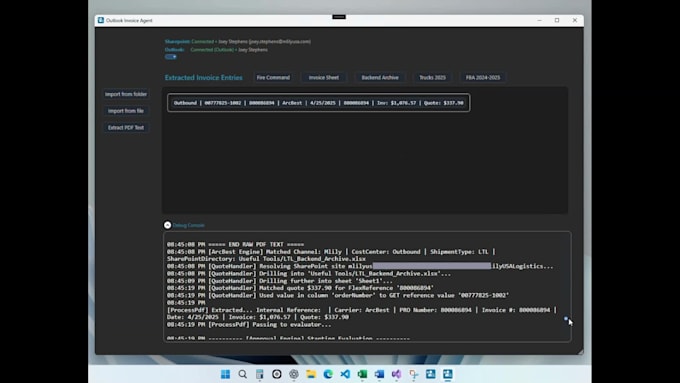Click the 'Passing to evaluator...' log line
Image resolution: width=680 pixels, height=383 pixels.
pyautogui.click(x=249, y=324)
